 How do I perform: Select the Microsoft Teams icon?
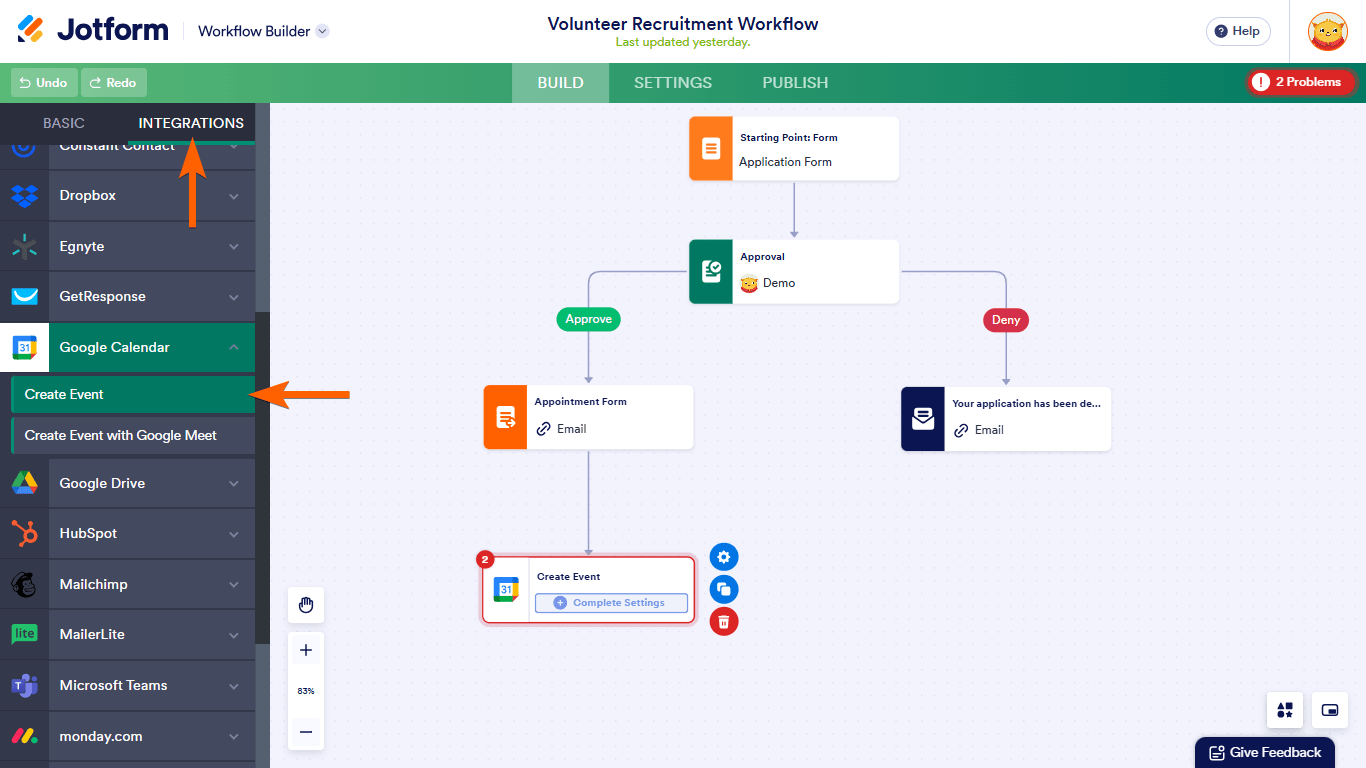point(24,685)
